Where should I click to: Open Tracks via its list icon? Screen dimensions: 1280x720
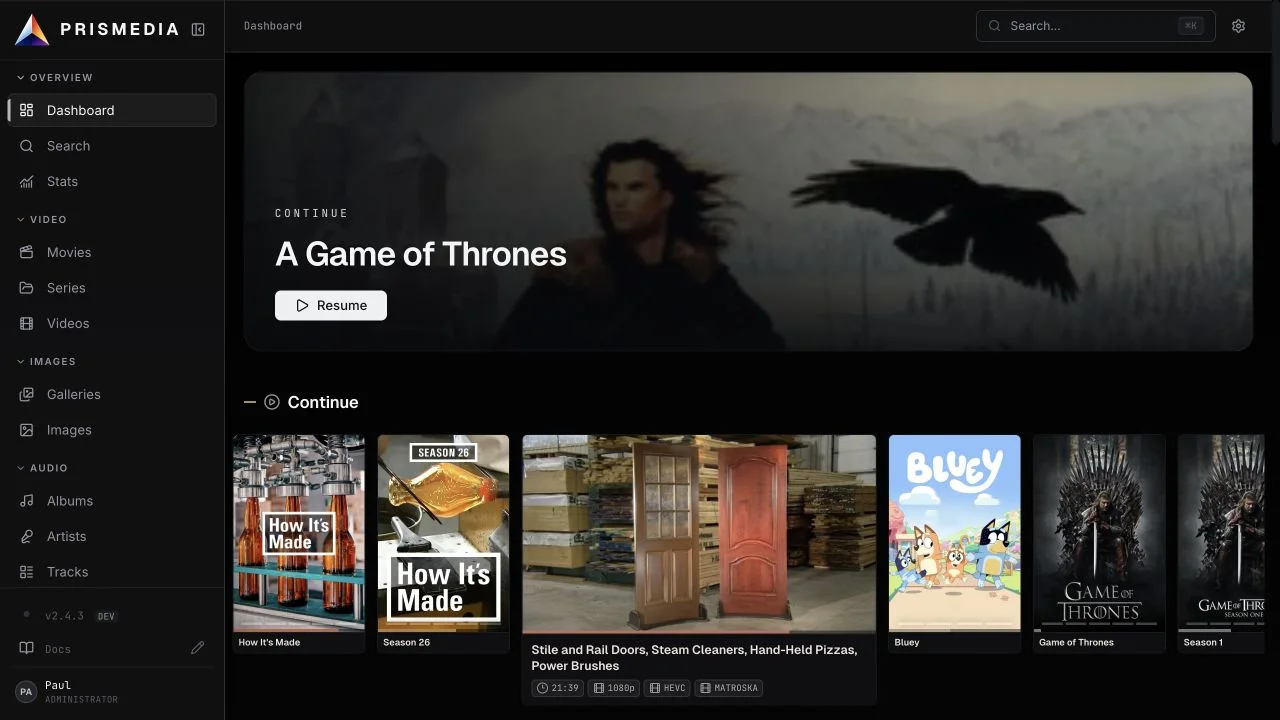point(27,572)
